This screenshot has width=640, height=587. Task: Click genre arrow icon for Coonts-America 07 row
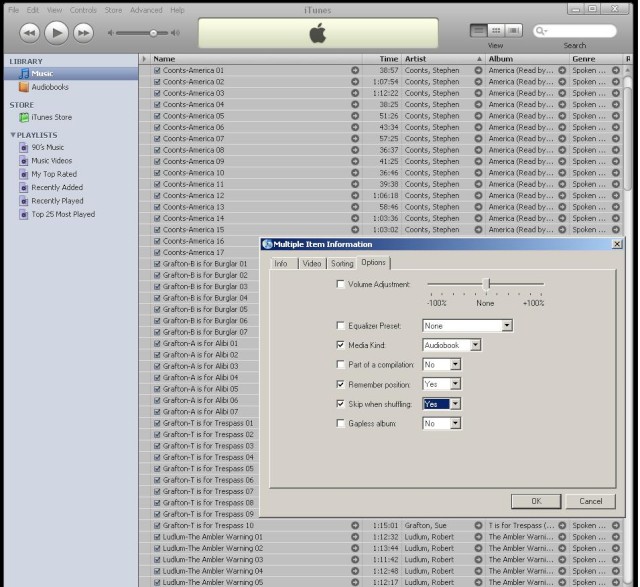(616, 139)
